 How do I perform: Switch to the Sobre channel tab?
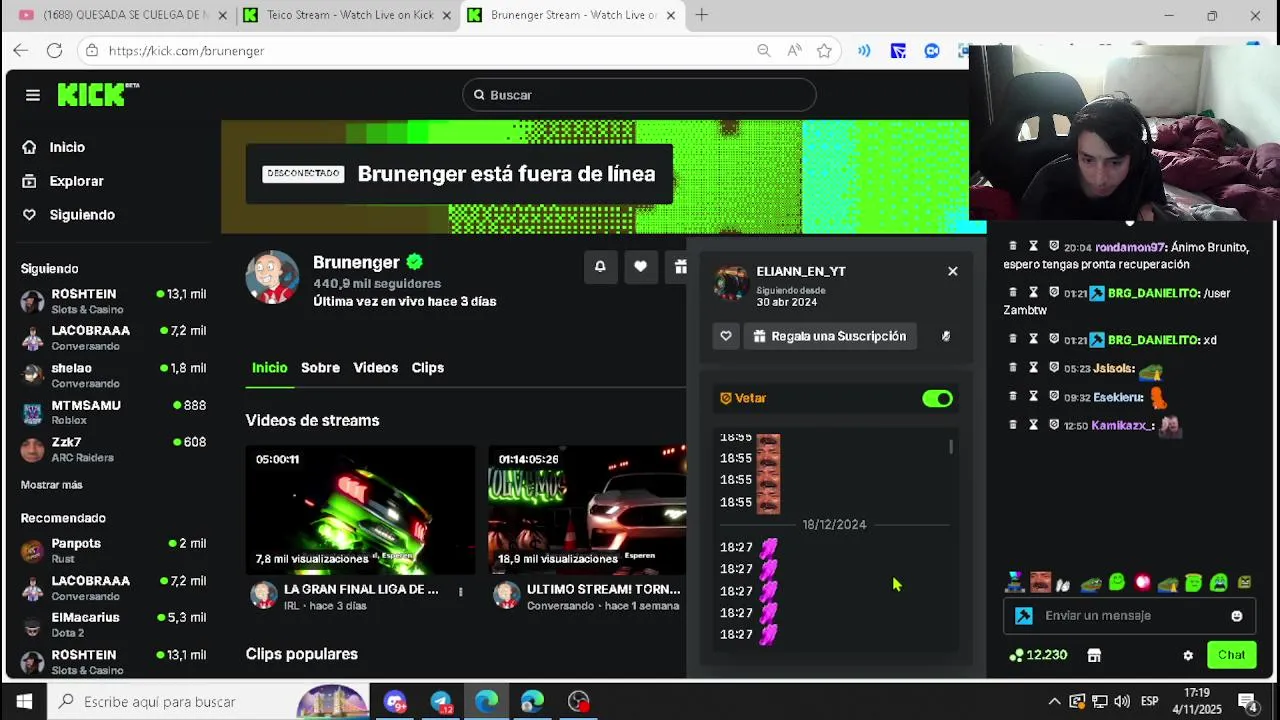pyautogui.click(x=320, y=368)
